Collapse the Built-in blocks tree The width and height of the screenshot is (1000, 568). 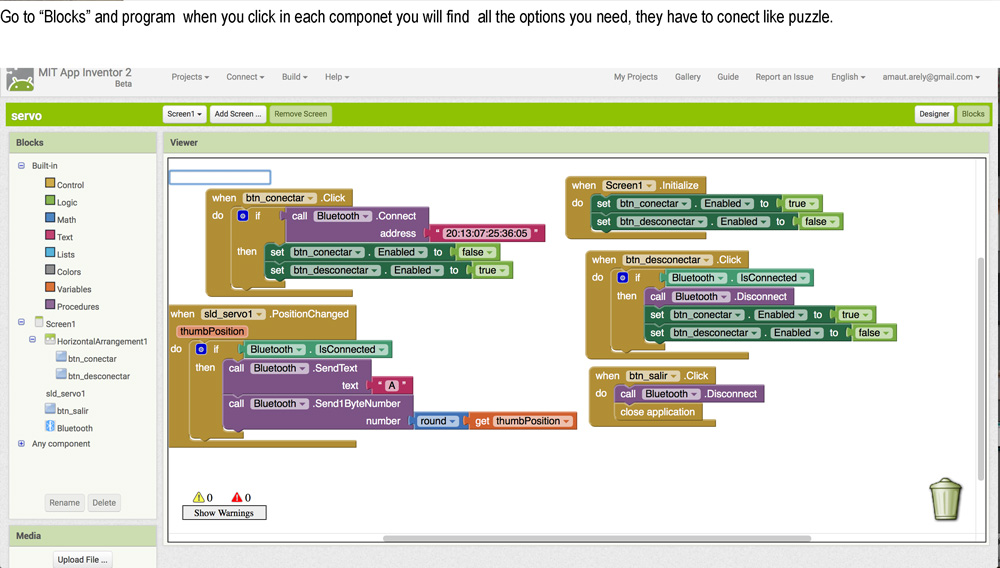(21, 165)
